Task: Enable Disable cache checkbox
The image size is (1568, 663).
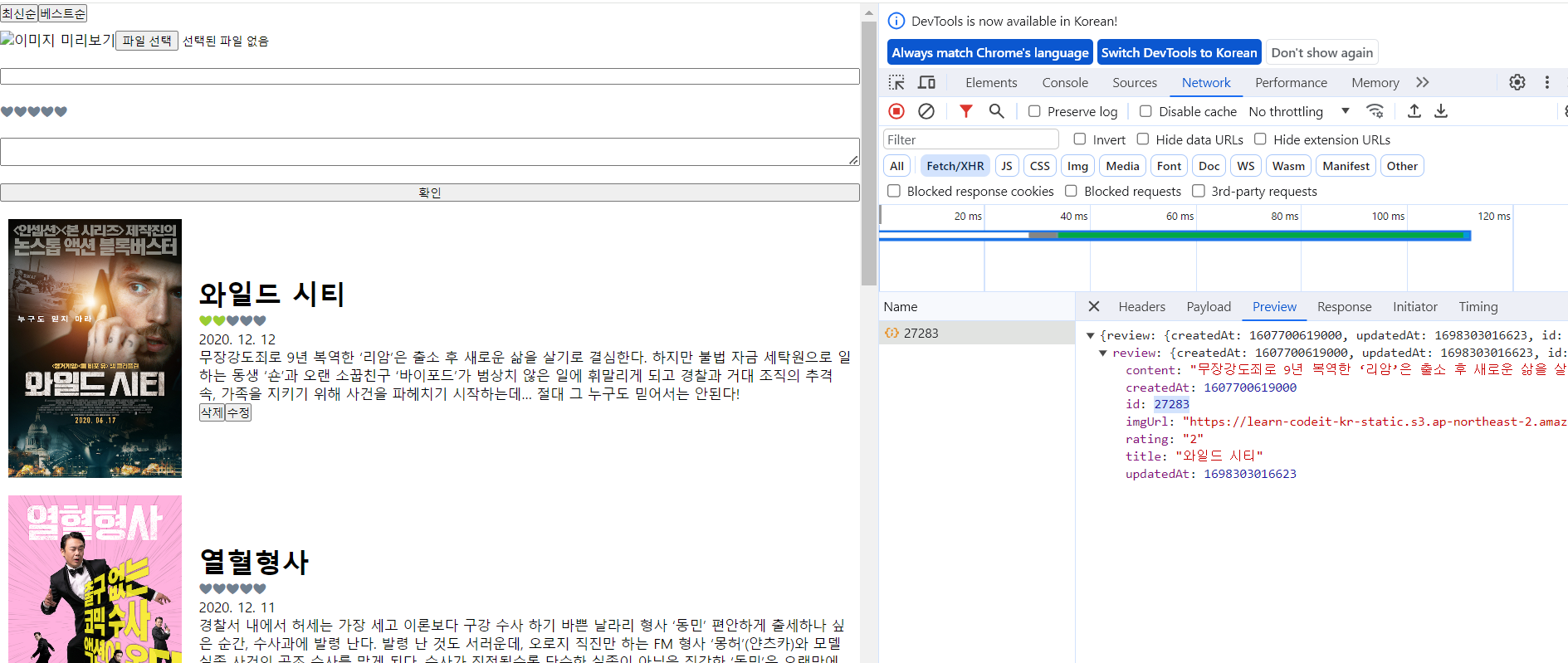Action: (x=1145, y=111)
